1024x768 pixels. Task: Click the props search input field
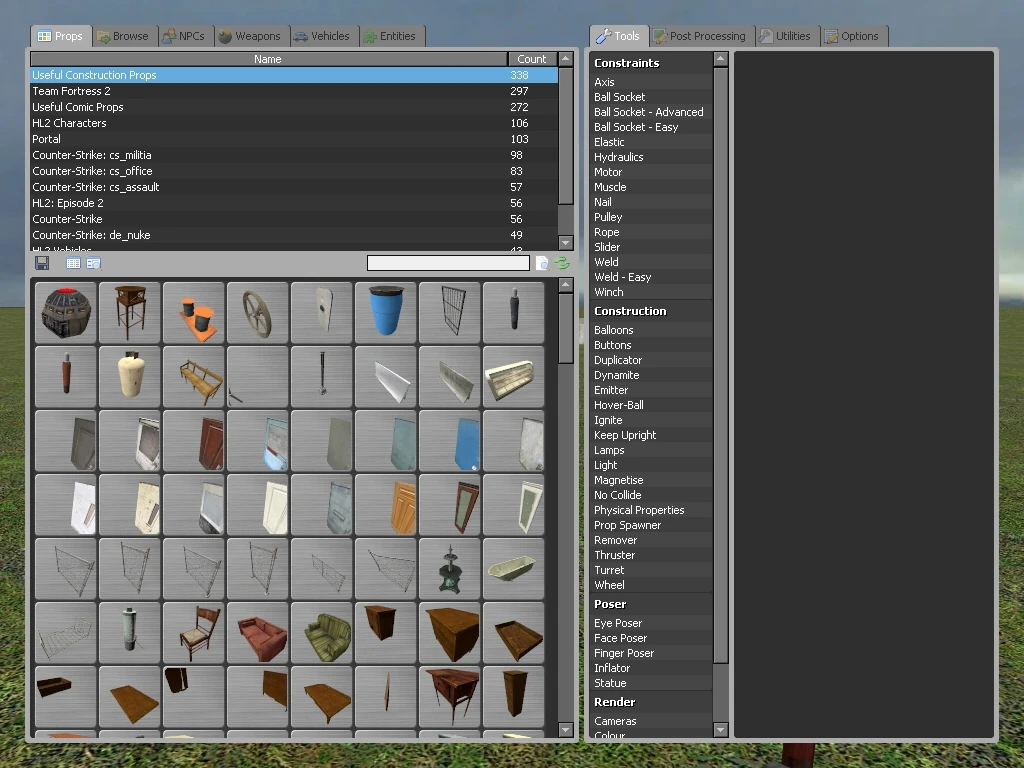[x=448, y=262]
